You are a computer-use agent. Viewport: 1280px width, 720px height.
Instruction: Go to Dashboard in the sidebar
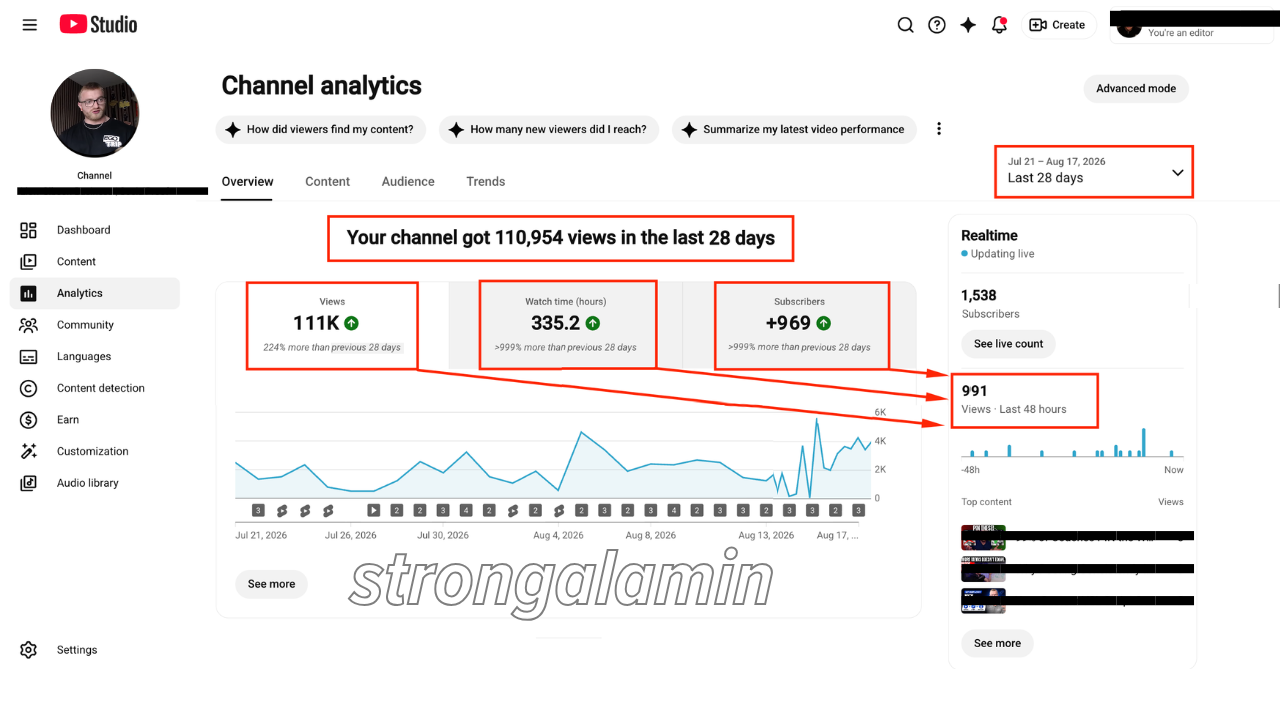pyautogui.click(x=95, y=230)
